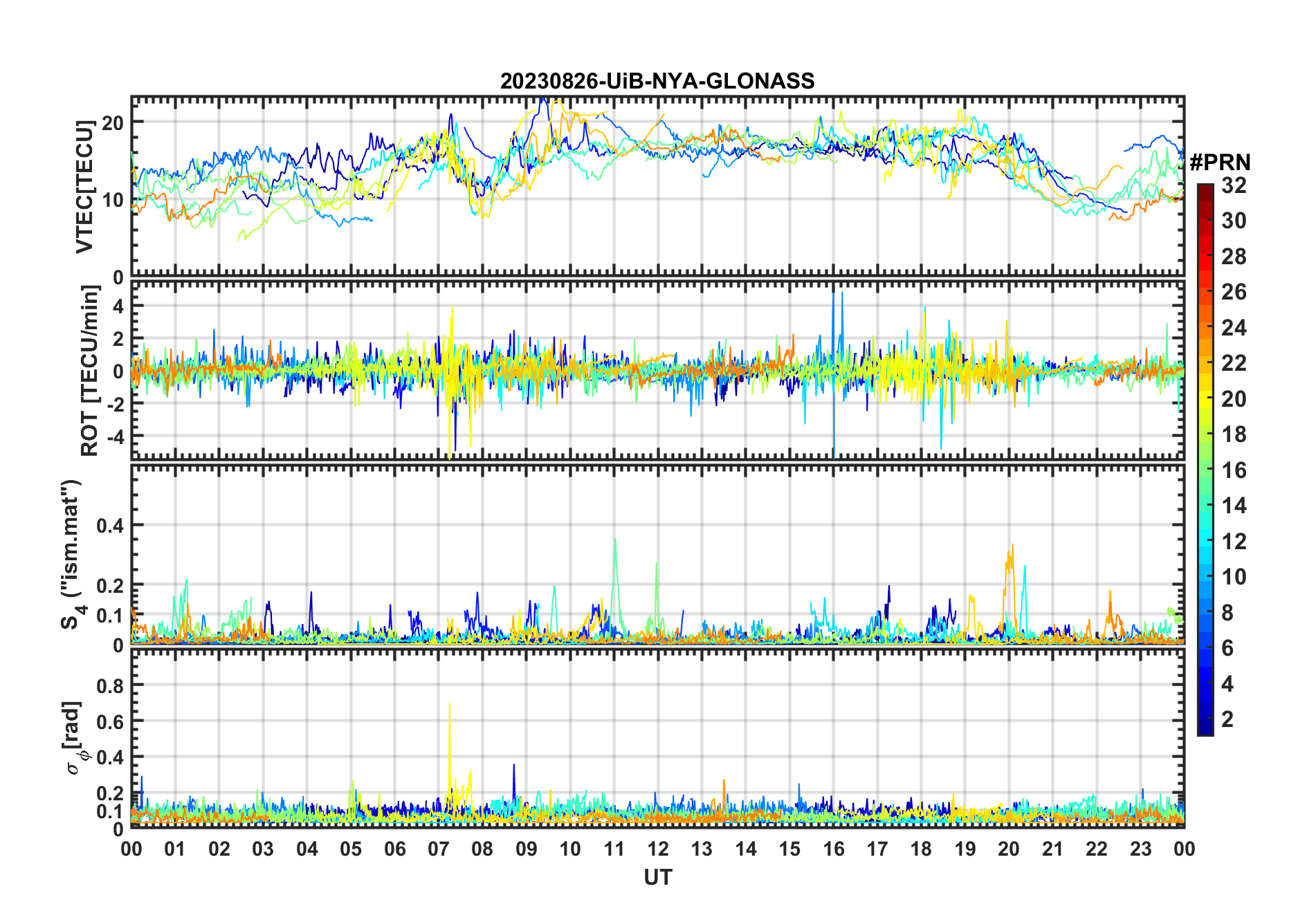Screen dimensions: 1316x920
Task: Click colorbar tick label 32
Action: coord(1233,185)
